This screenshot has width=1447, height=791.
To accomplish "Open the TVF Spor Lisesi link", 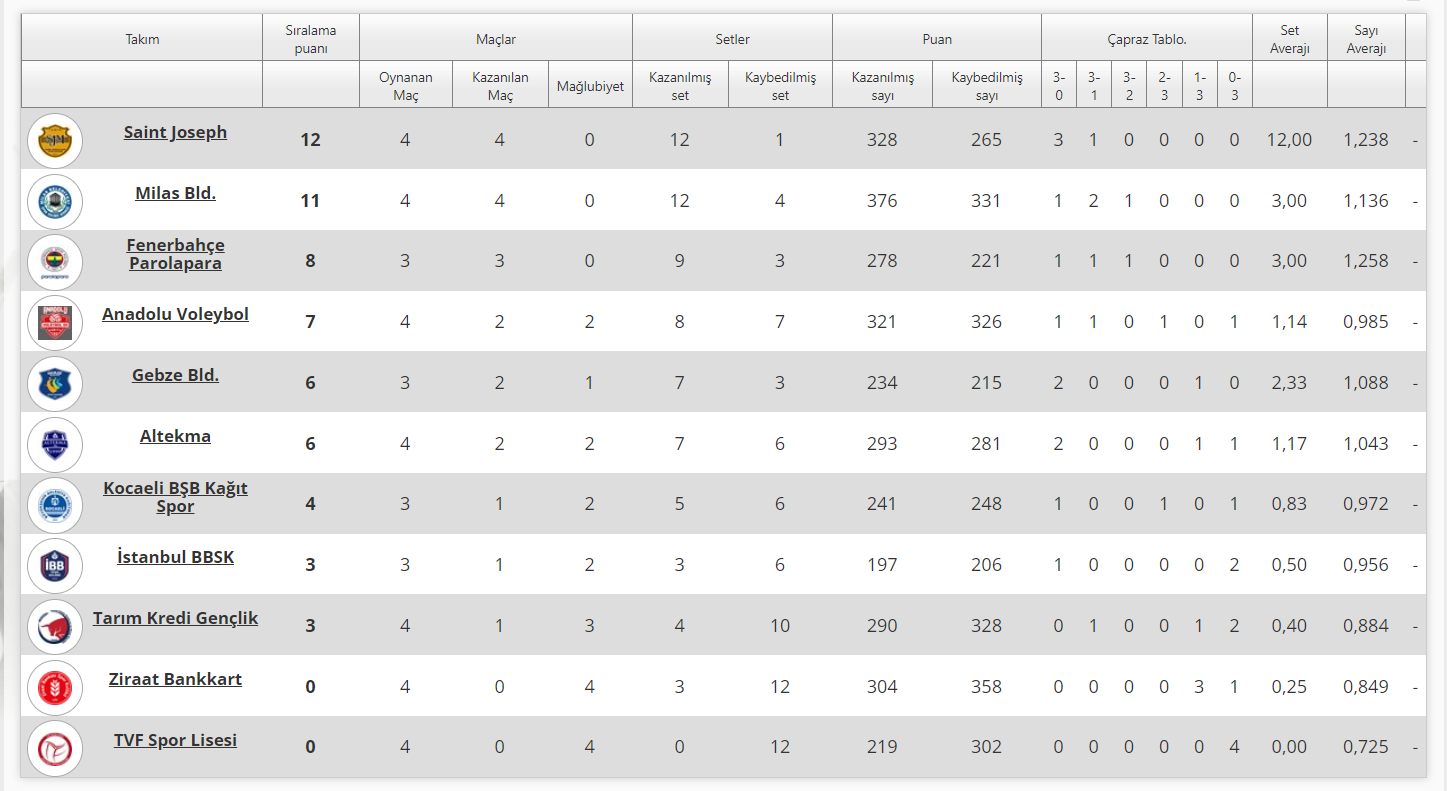I will coord(175,740).
